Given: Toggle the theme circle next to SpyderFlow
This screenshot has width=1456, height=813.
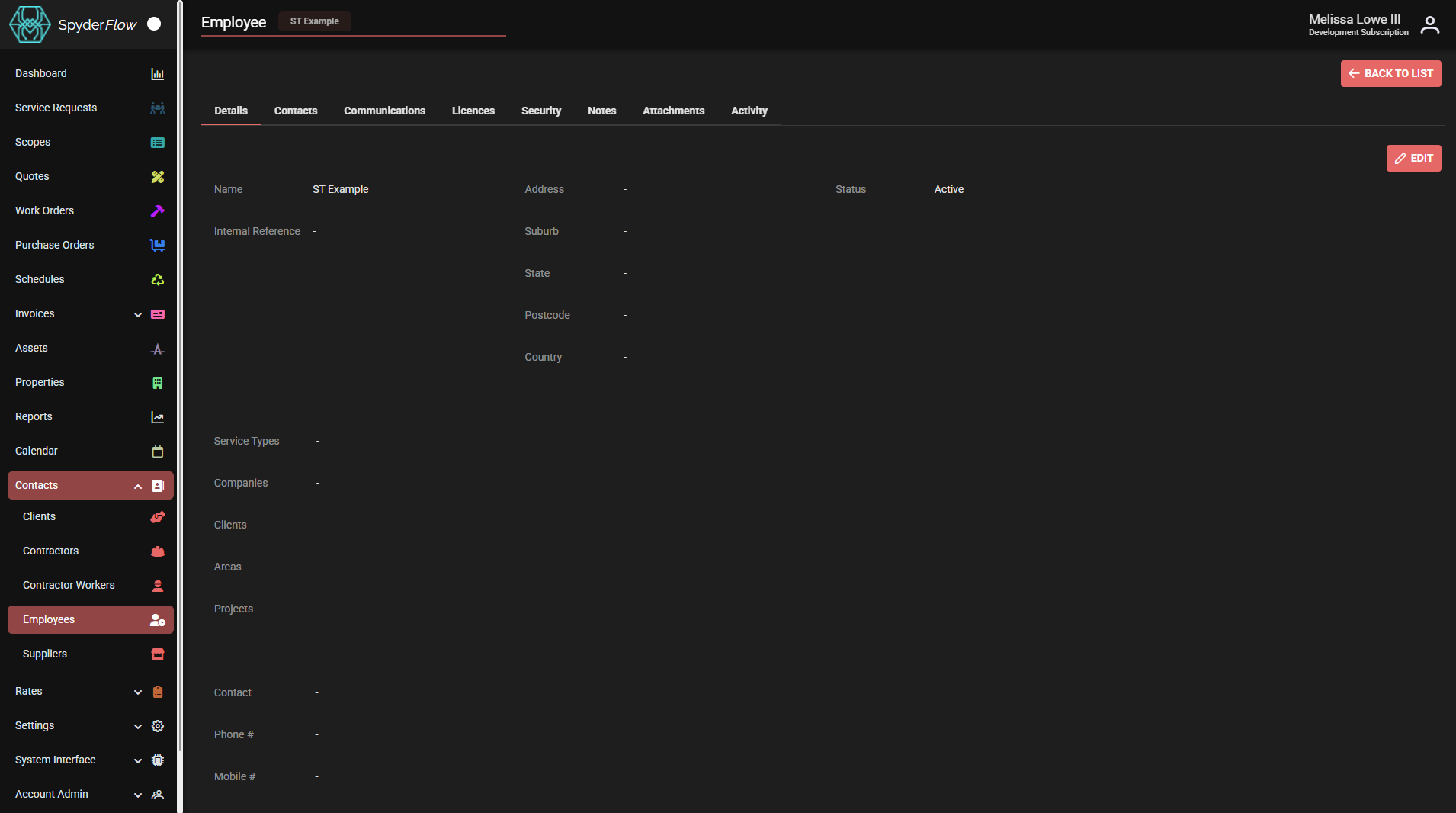Looking at the screenshot, I should (152, 24).
